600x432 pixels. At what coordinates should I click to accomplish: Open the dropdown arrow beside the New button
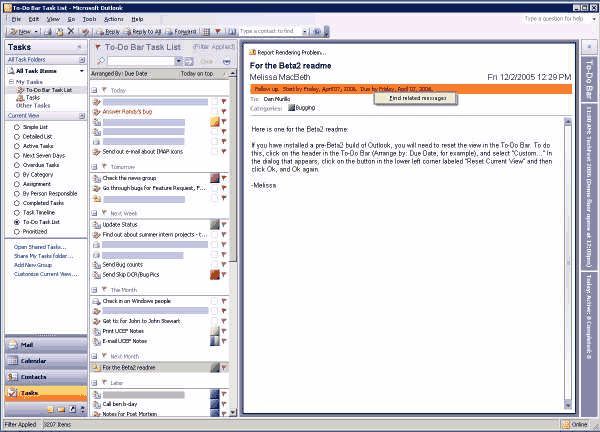tap(36, 32)
